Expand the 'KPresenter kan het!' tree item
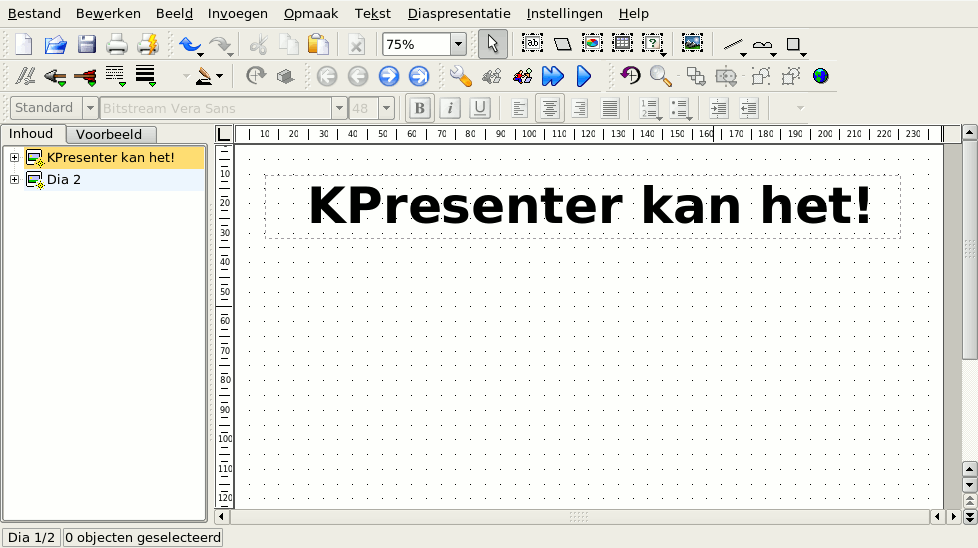The width and height of the screenshot is (978, 548). (14, 157)
